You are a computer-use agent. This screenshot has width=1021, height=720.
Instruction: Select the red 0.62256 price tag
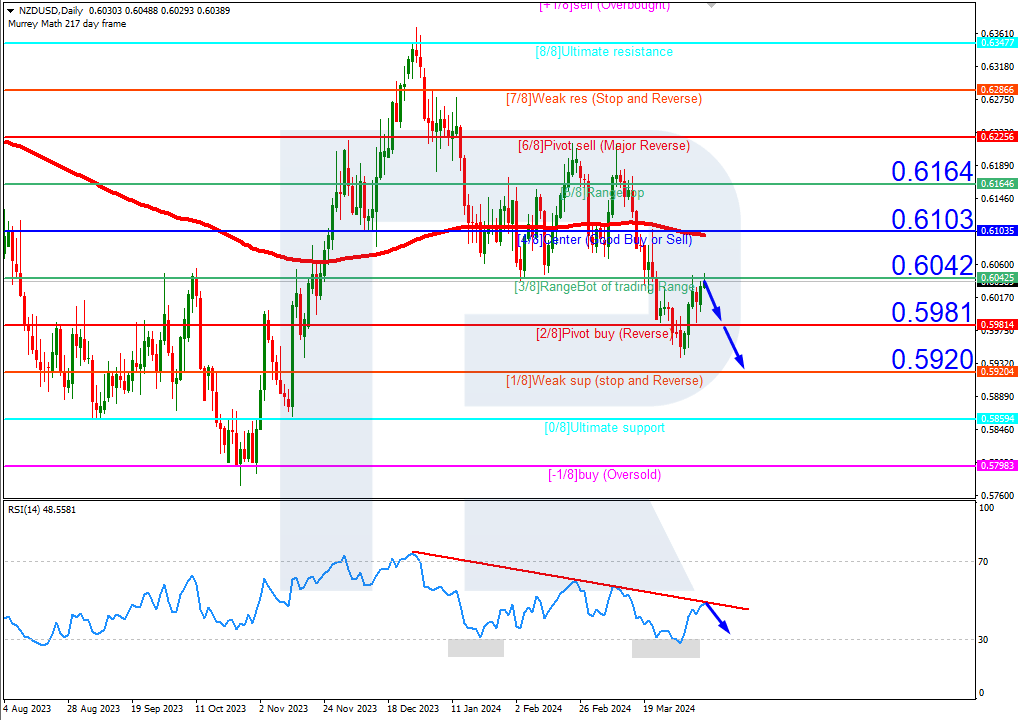click(996, 136)
